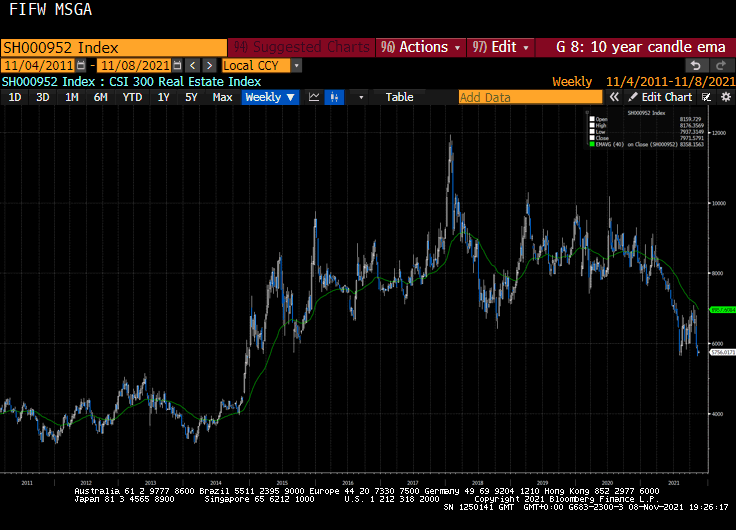Open the Actions menu
Viewport: 736px width, 530px height.
point(421,47)
